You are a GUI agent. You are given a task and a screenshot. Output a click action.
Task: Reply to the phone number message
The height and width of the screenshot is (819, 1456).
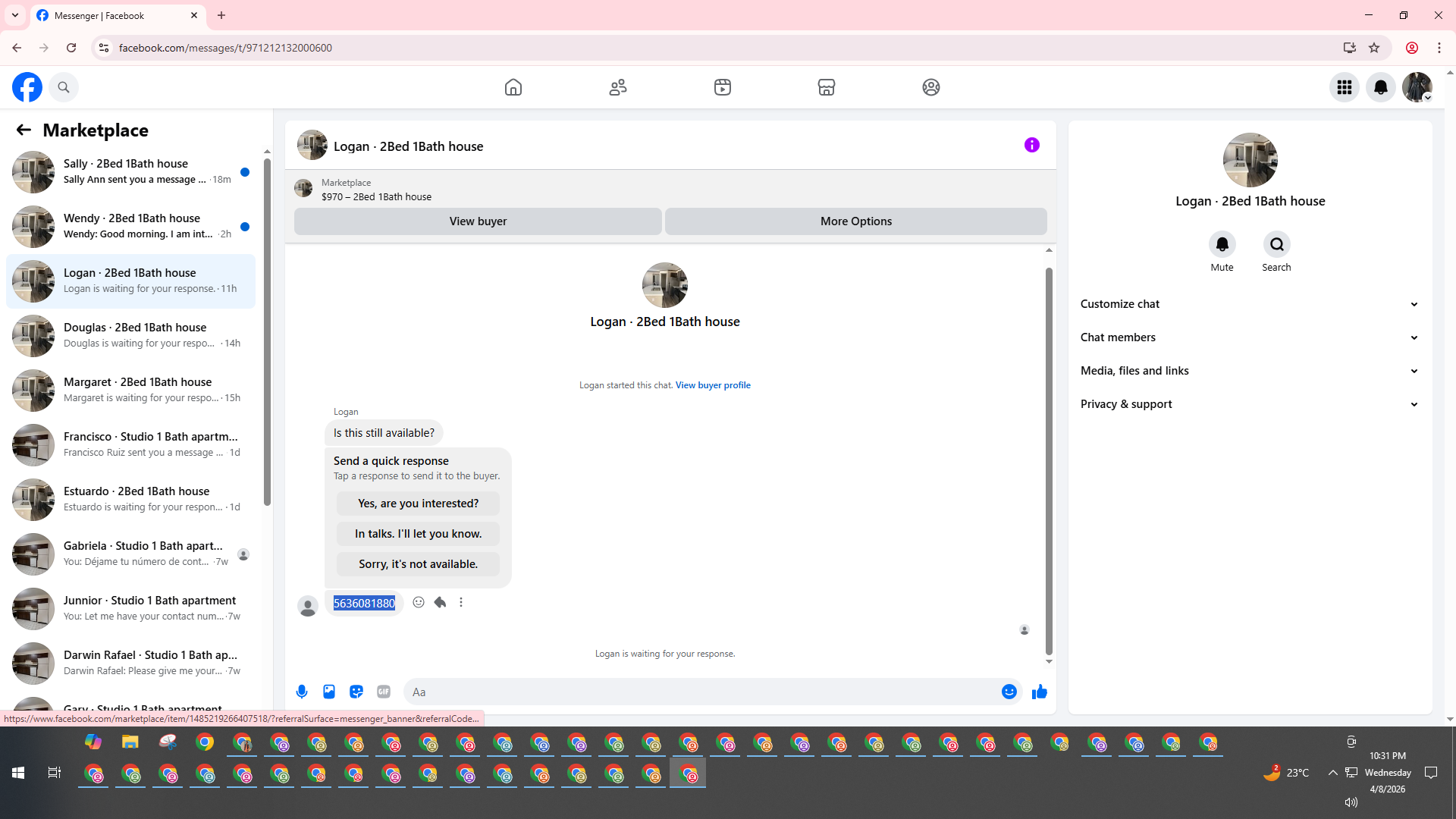click(440, 602)
